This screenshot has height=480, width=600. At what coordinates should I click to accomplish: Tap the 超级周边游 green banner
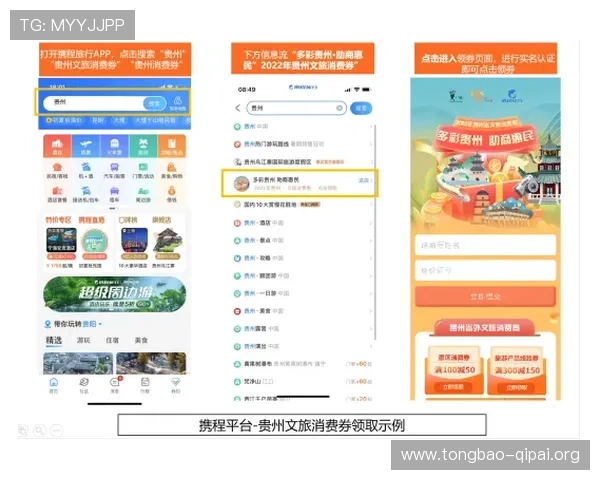[115, 295]
